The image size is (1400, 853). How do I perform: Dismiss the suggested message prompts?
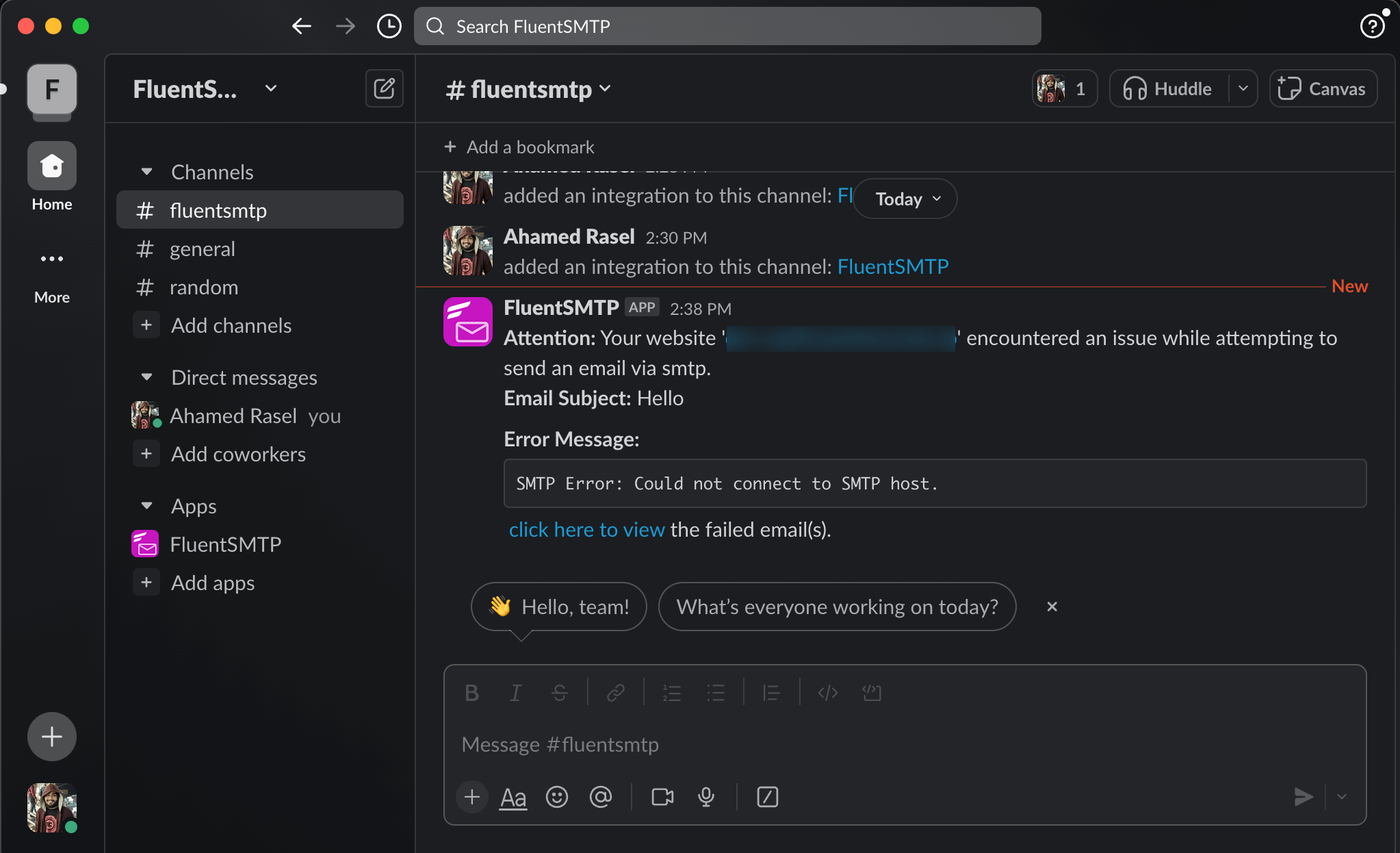[x=1052, y=607]
